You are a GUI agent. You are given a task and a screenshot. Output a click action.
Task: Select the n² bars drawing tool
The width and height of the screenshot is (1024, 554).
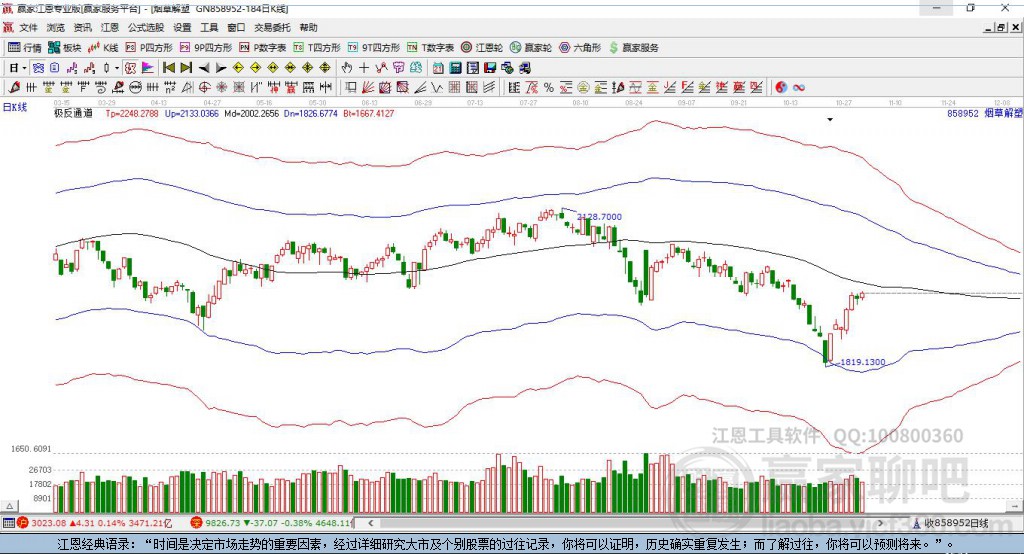pos(170,88)
